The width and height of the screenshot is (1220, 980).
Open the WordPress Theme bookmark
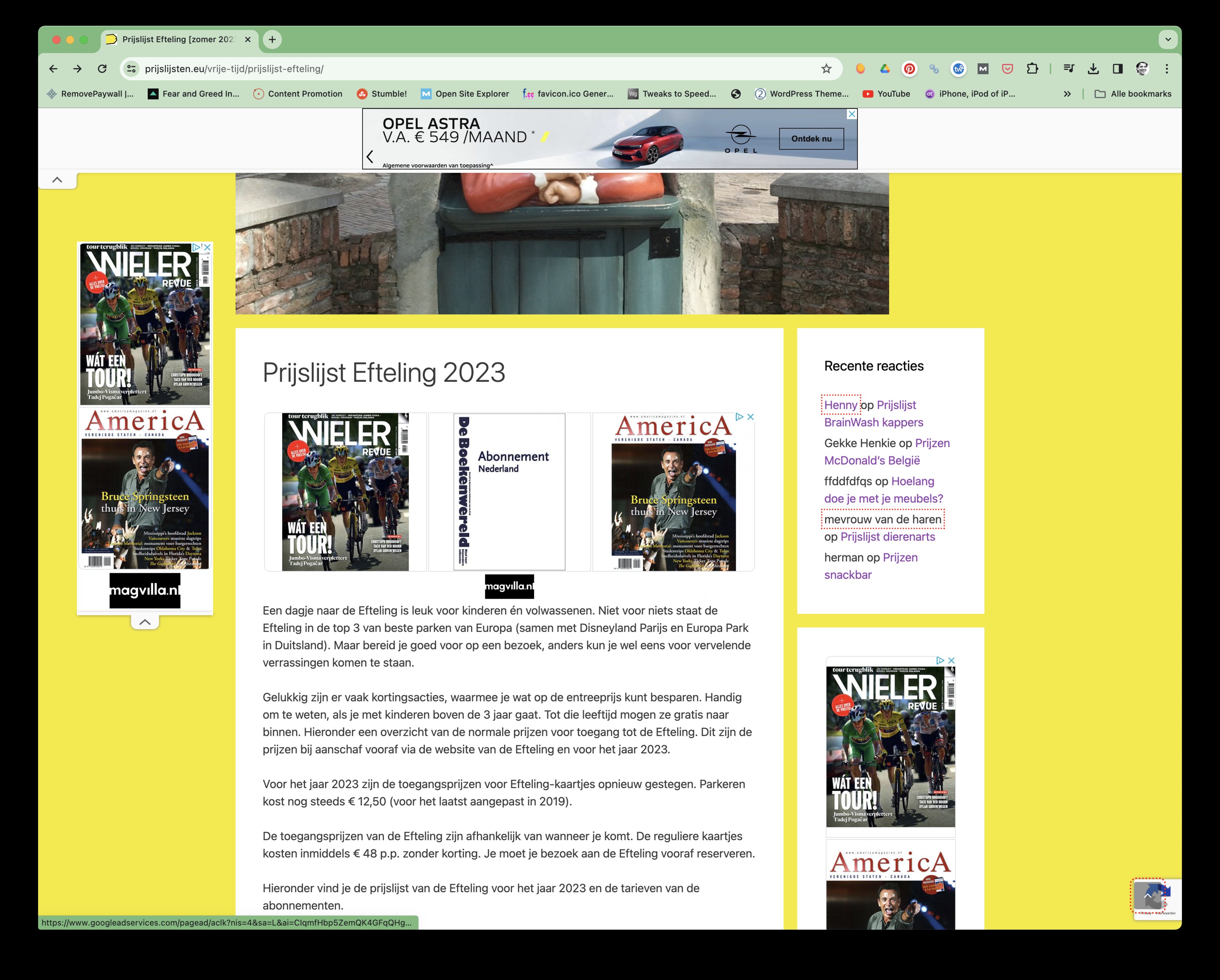[x=802, y=94]
